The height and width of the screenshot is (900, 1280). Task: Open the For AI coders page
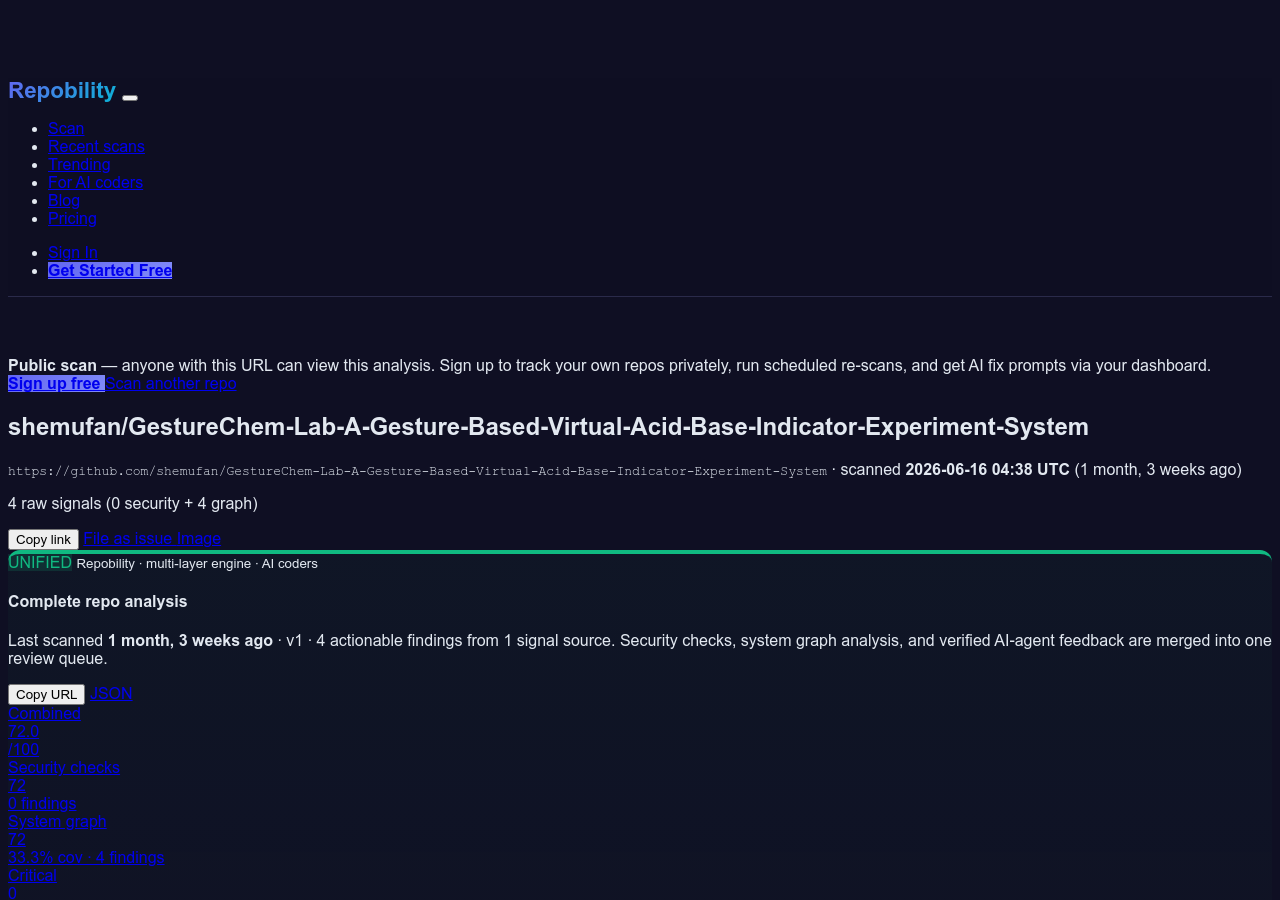click(x=95, y=182)
